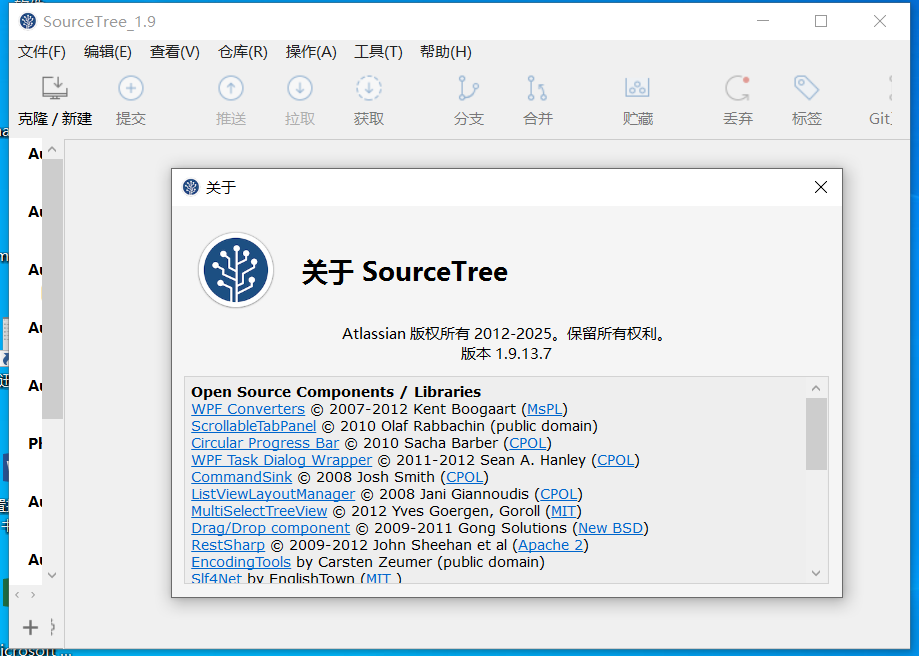The image size is (919, 656).
Task: Open the CPOL link next to Josh Smith
Action: pos(465,477)
